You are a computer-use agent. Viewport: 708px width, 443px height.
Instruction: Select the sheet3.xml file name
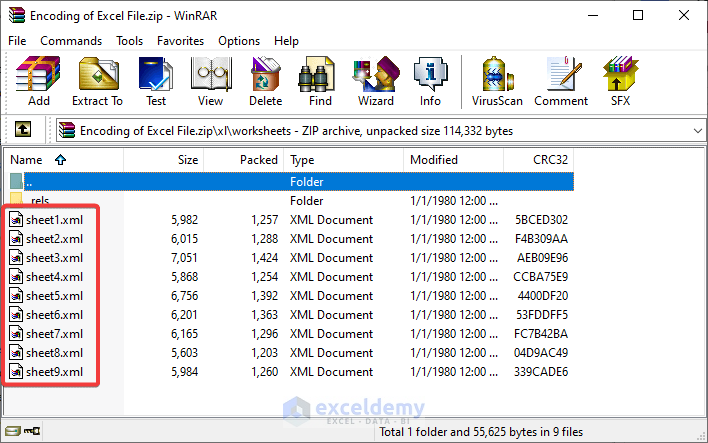54,258
